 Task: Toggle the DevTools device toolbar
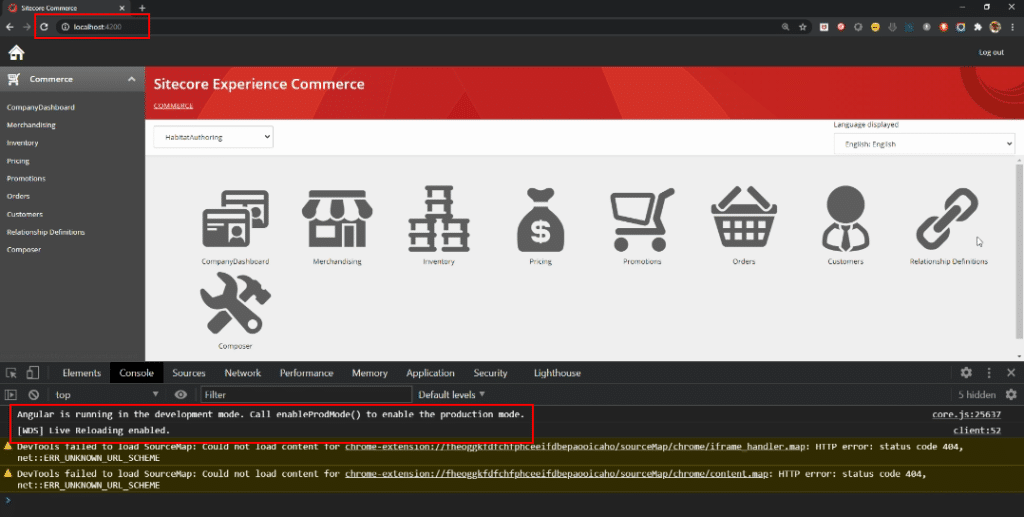(x=33, y=373)
